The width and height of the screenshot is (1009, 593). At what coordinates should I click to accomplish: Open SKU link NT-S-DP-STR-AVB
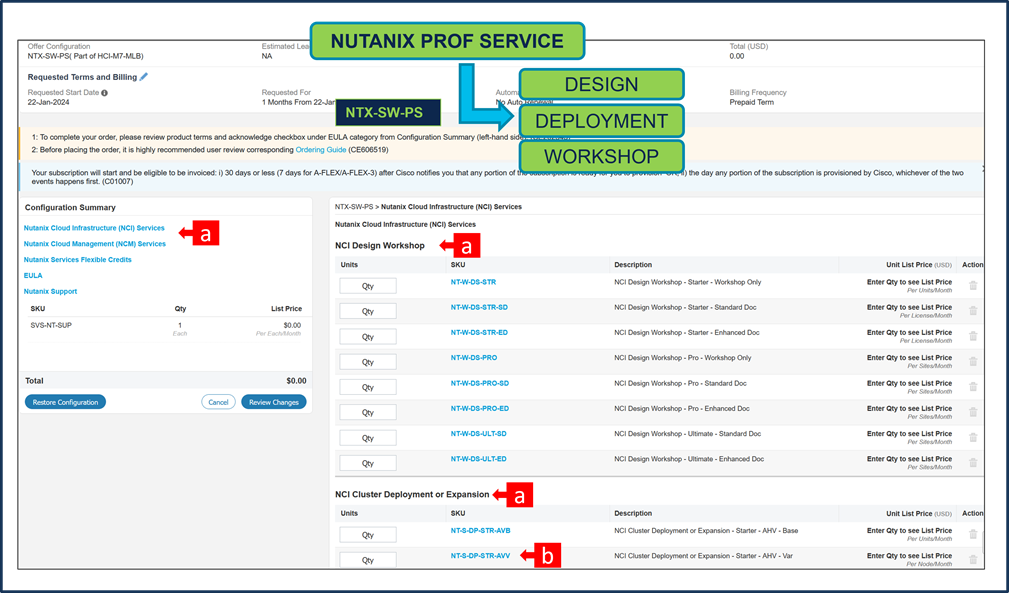click(480, 531)
